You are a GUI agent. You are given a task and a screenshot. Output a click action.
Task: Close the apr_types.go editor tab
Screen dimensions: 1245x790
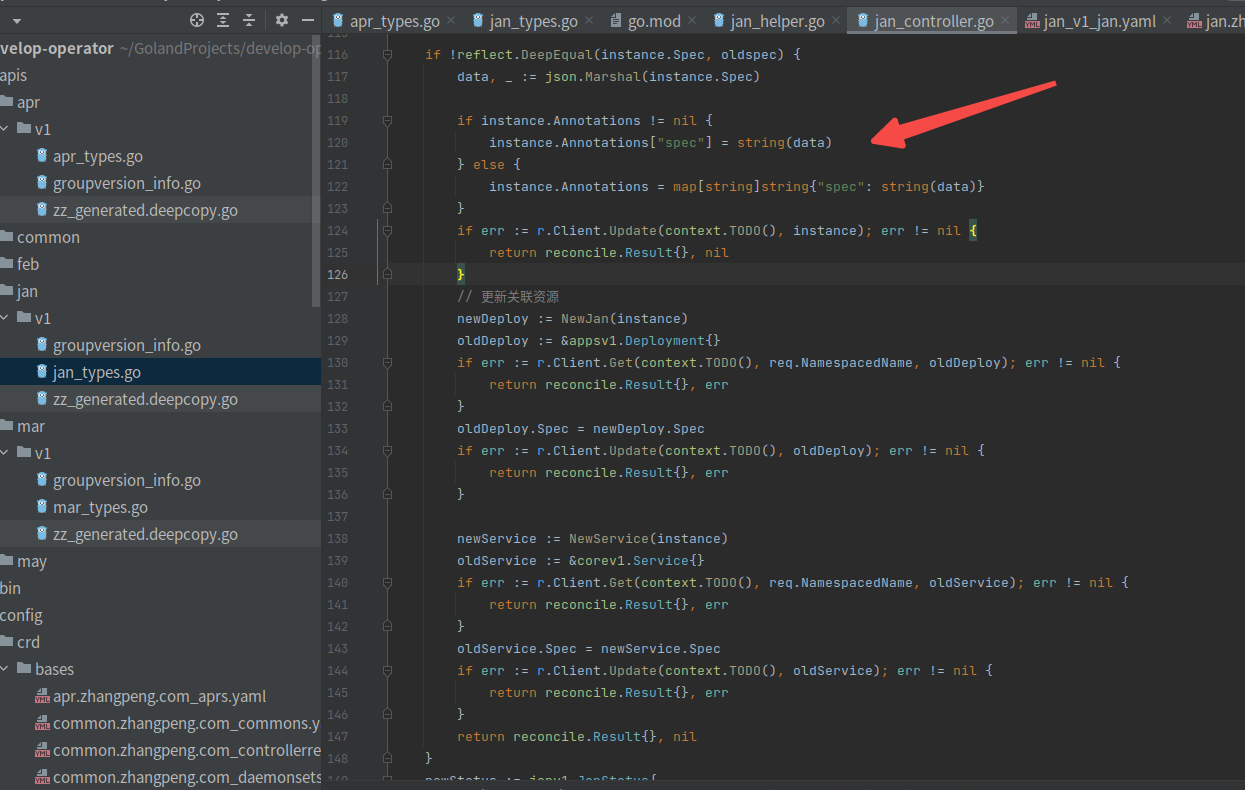(x=450, y=21)
